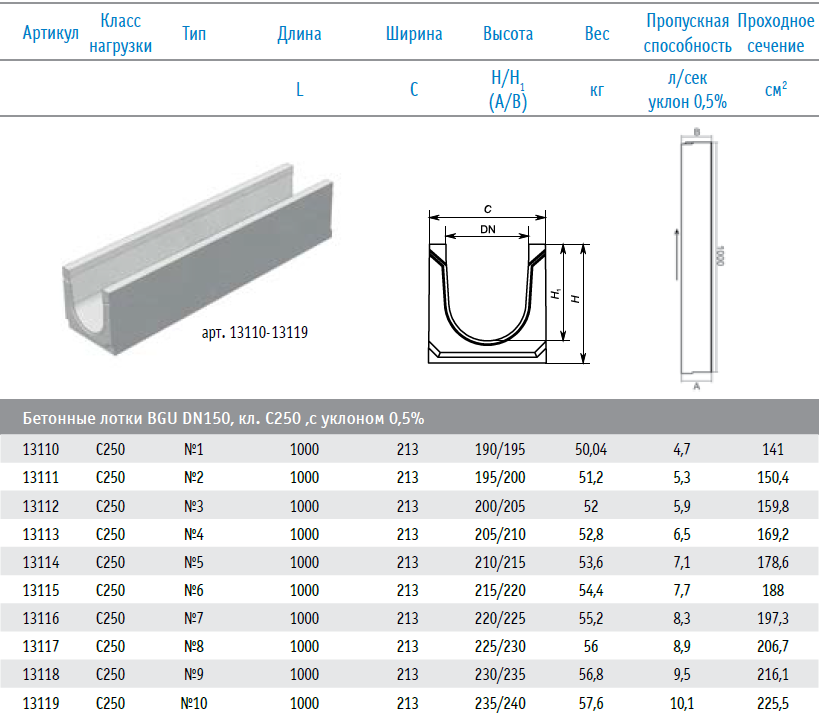
Task: Click article number 13119 in last row
Action: tap(41, 704)
